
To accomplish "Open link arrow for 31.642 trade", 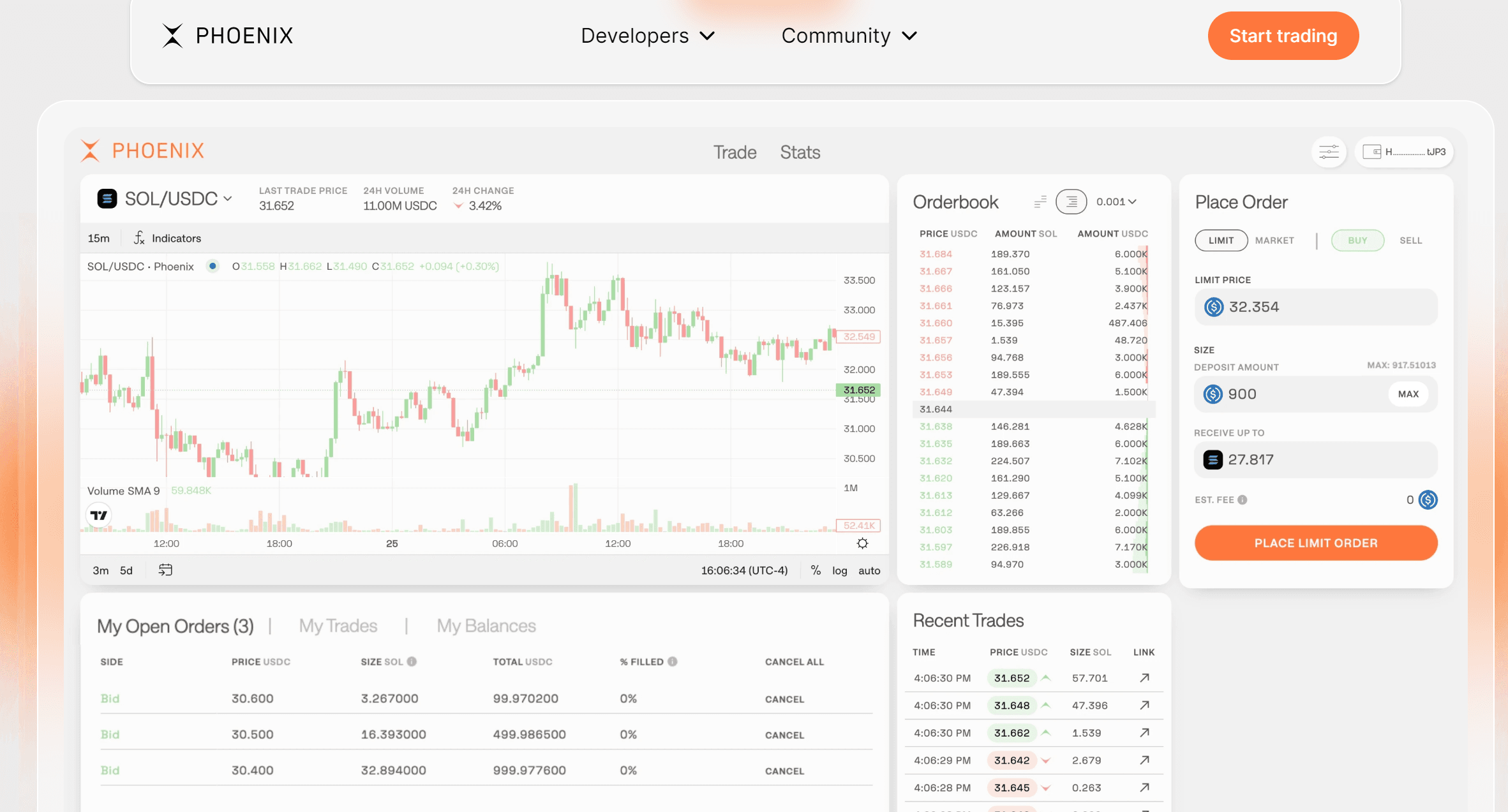I will (x=1144, y=760).
